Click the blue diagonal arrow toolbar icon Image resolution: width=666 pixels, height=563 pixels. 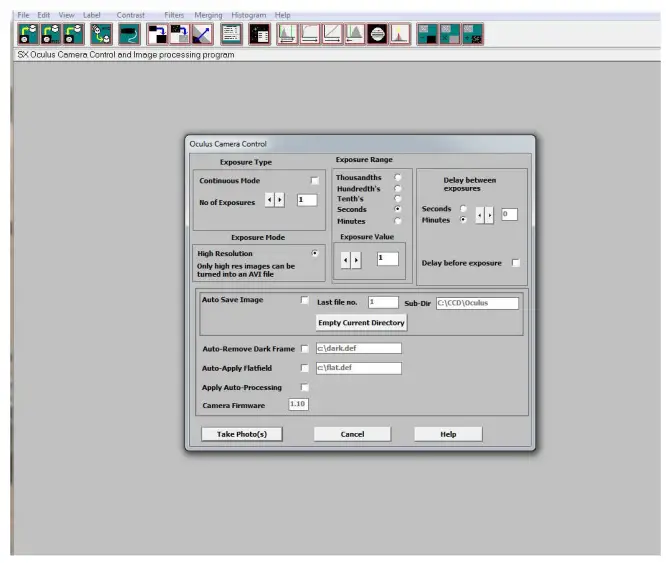(x=201, y=35)
